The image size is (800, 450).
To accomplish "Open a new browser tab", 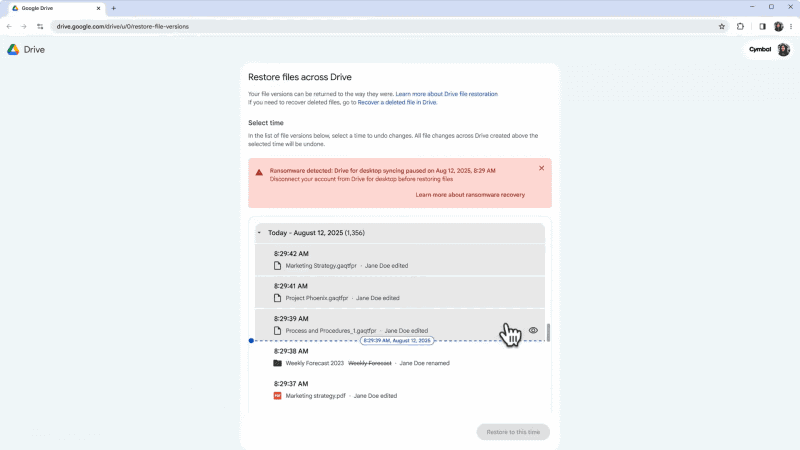I will tap(113, 8).
